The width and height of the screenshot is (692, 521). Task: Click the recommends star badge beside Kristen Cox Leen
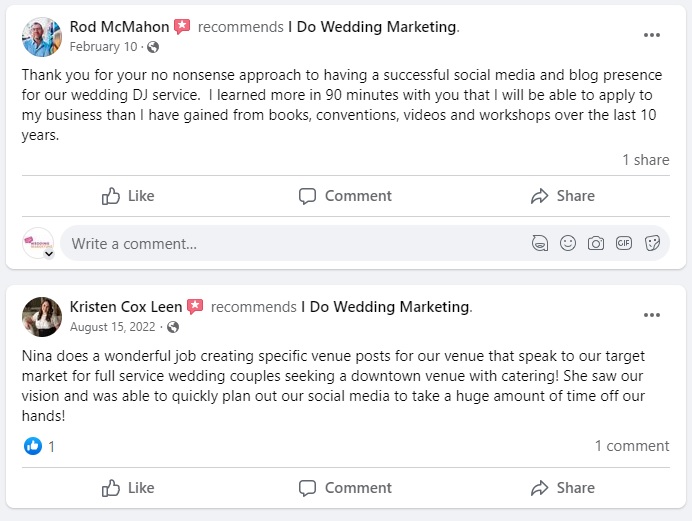pyautogui.click(x=195, y=307)
